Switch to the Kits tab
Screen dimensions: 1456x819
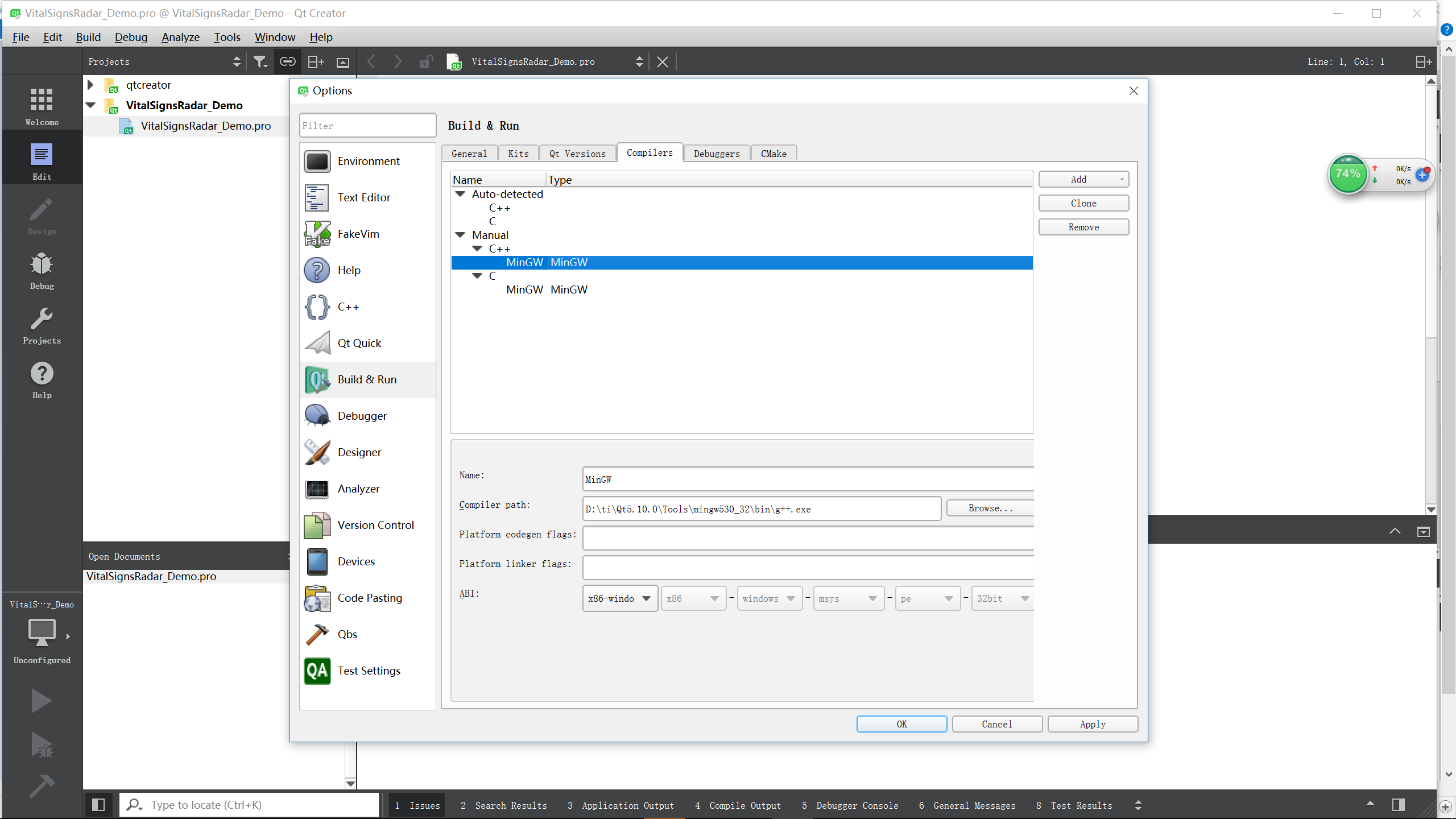[518, 154]
